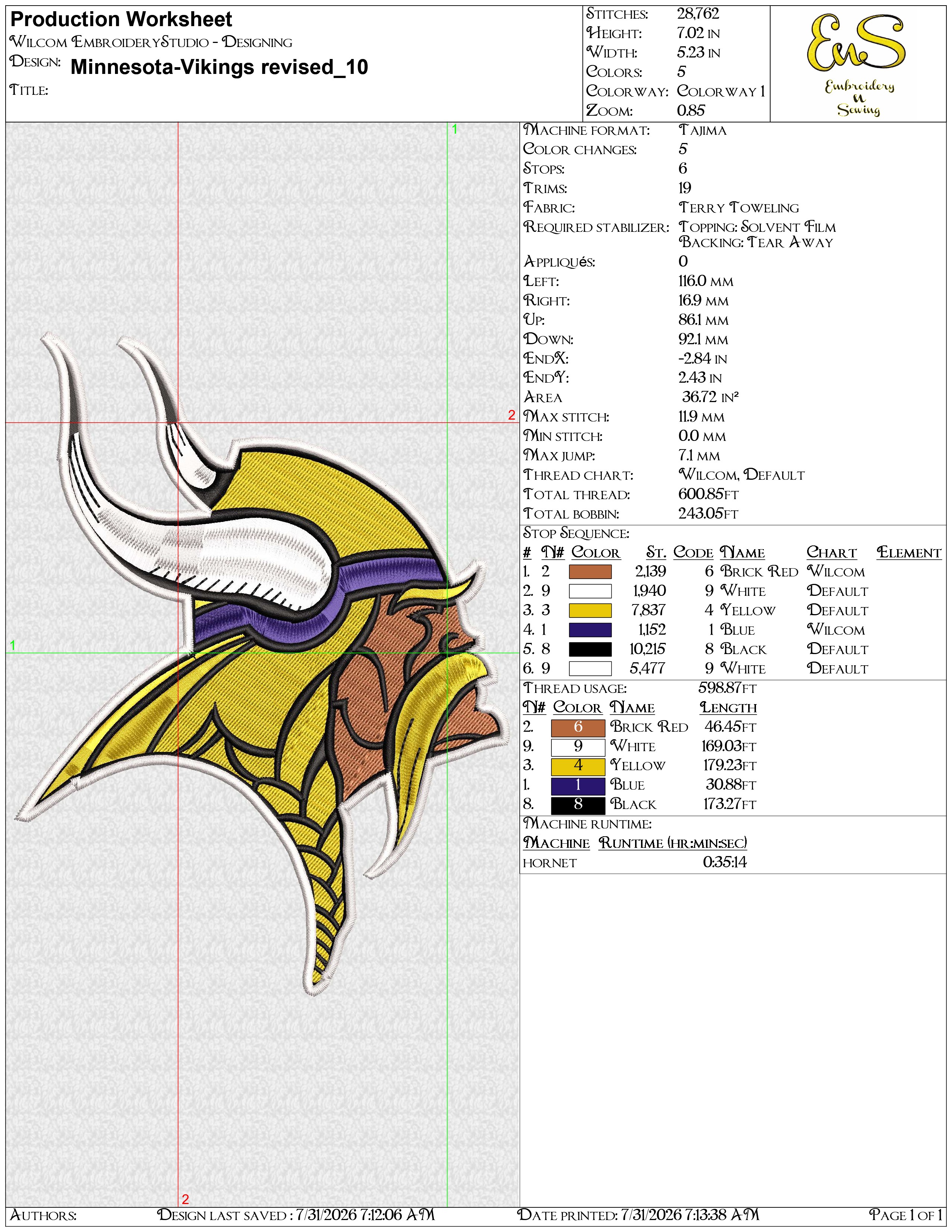Click the EndX value -2.84 in

703,359
